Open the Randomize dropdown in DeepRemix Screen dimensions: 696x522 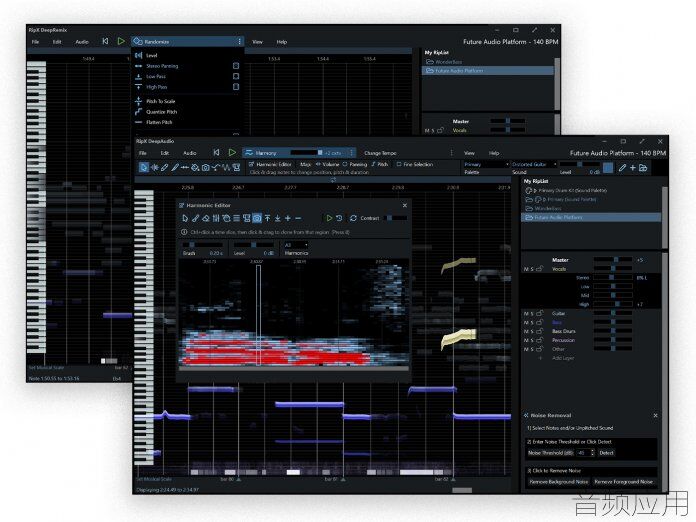(x=184, y=41)
